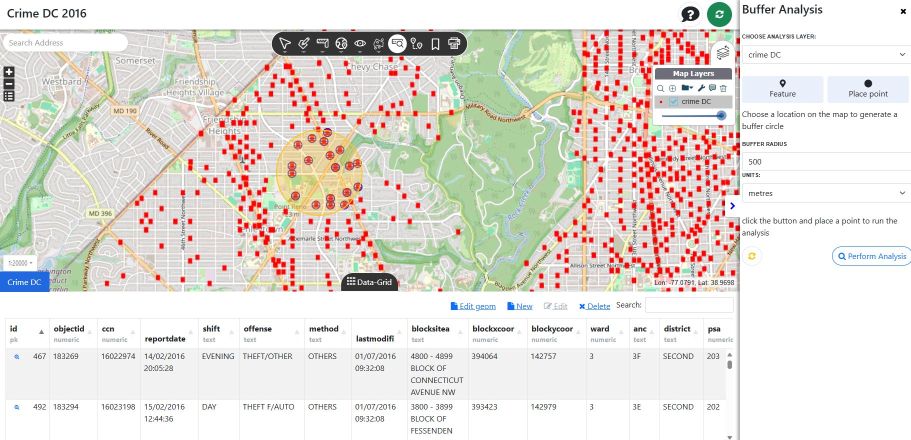The height and width of the screenshot is (440, 911).
Task: Click the wrench icon in Map Layers
Action: click(x=703, y=88)
